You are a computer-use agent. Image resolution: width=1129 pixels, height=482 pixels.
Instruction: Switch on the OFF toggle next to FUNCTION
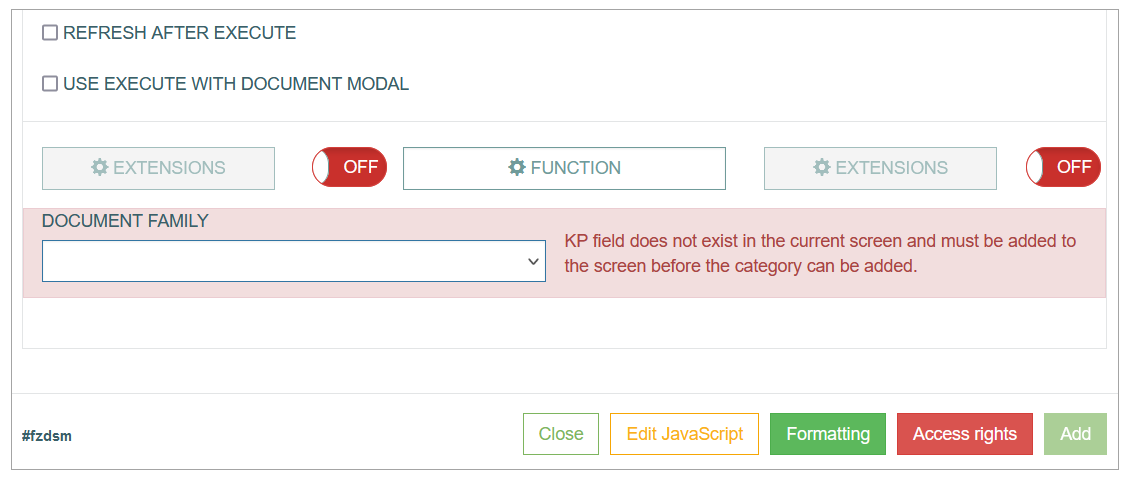[349, 167]
